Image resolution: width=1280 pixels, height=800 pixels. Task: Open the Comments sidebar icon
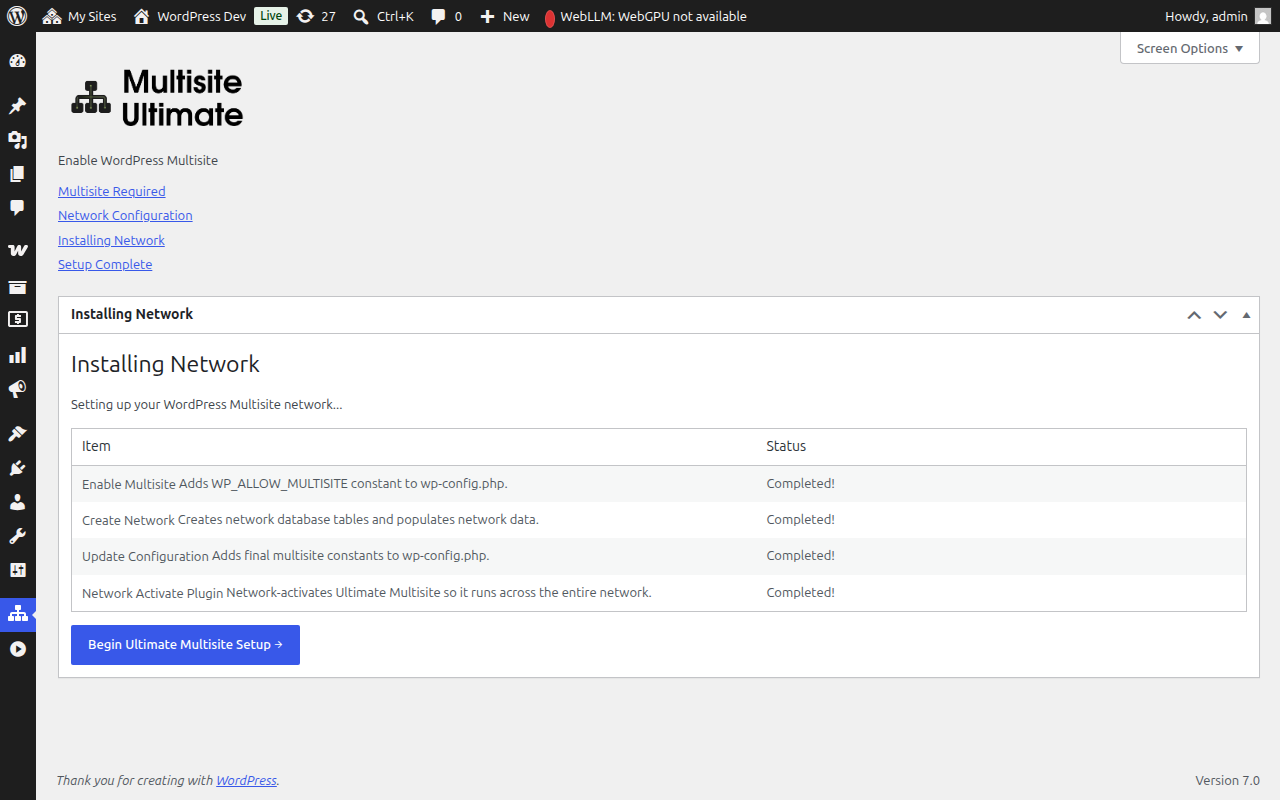point(17,208)
